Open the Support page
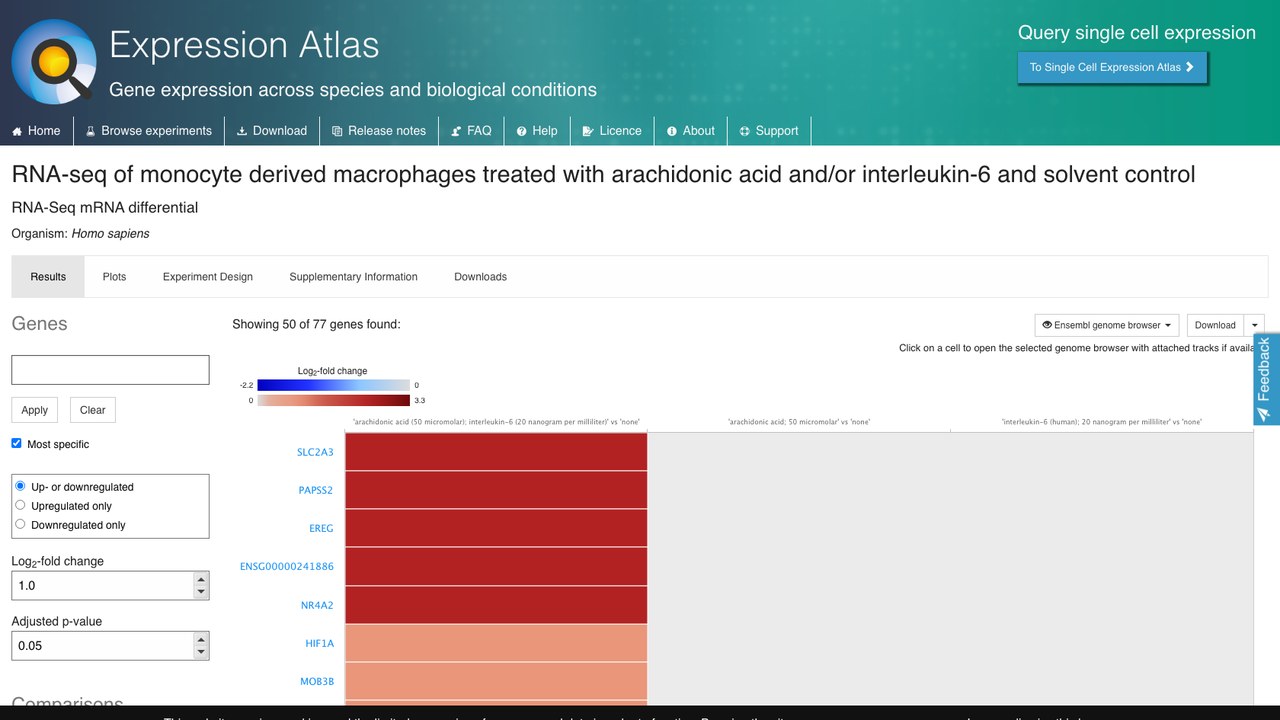This screenshot has width=1280, height=720. coord(769,131)
